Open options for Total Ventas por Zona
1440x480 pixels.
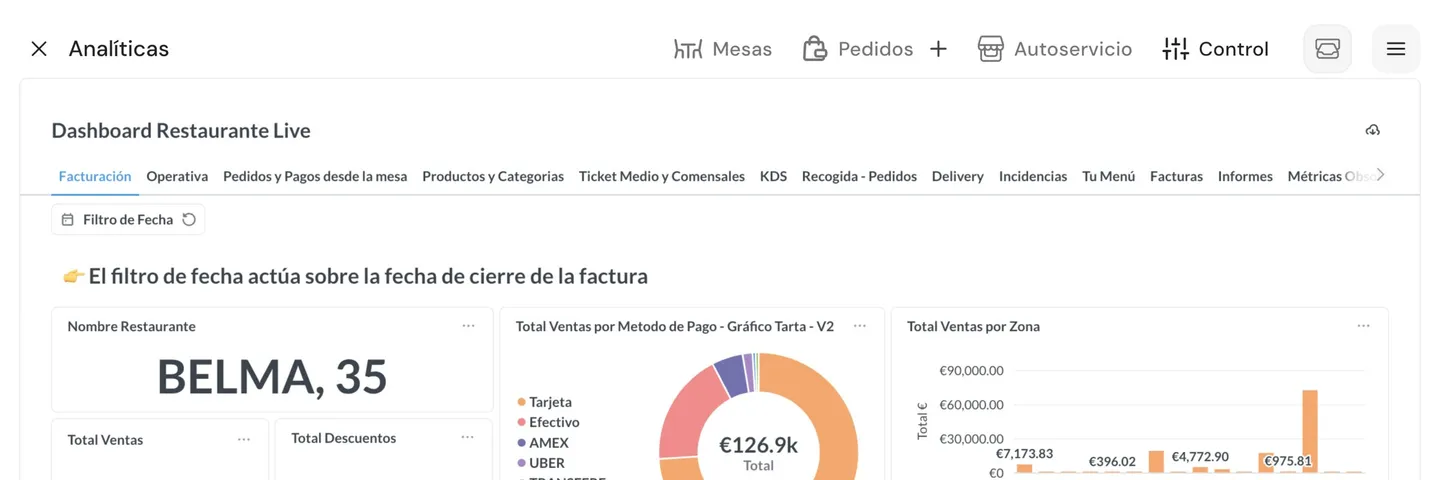tap(1363, 326)
